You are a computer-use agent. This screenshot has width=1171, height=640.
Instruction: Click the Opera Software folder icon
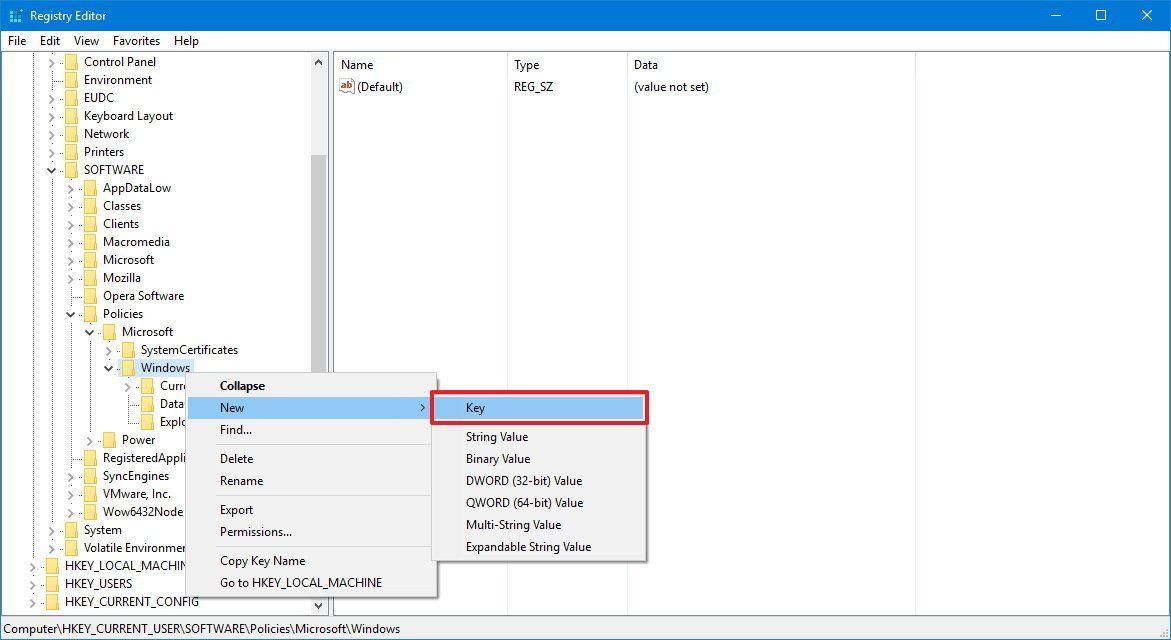pyautogui.click(x=92, y=295)
